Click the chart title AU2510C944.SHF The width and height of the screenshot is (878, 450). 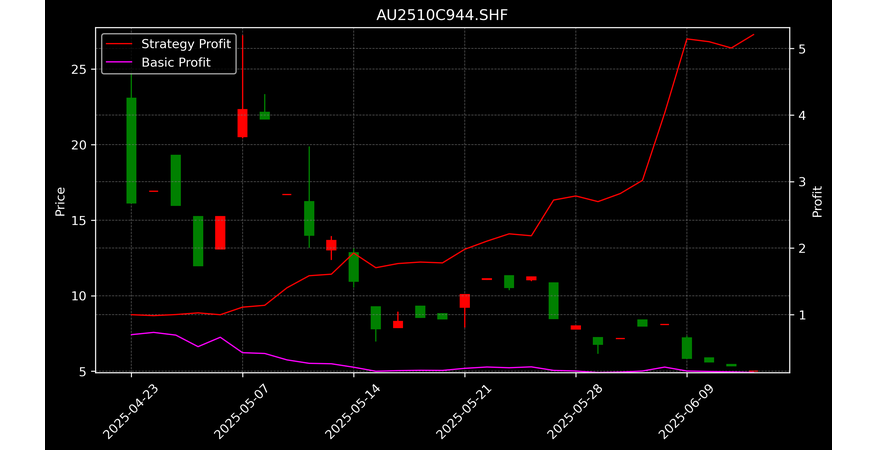[x=442, y=15]
